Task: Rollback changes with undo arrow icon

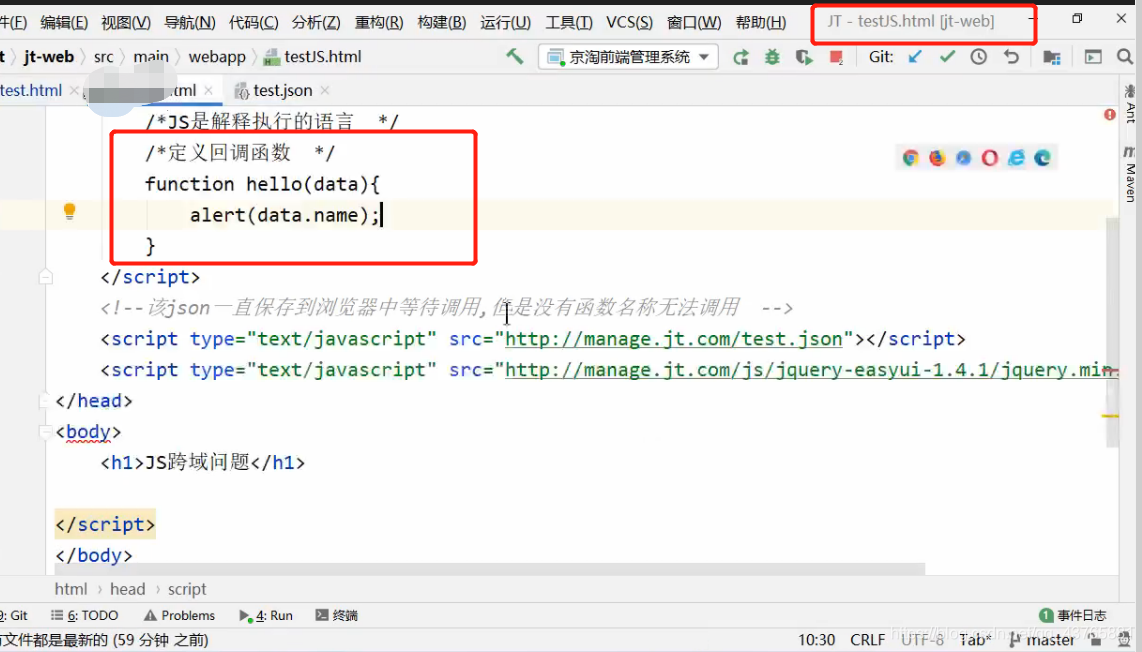Action: [x=1011, y=56]
